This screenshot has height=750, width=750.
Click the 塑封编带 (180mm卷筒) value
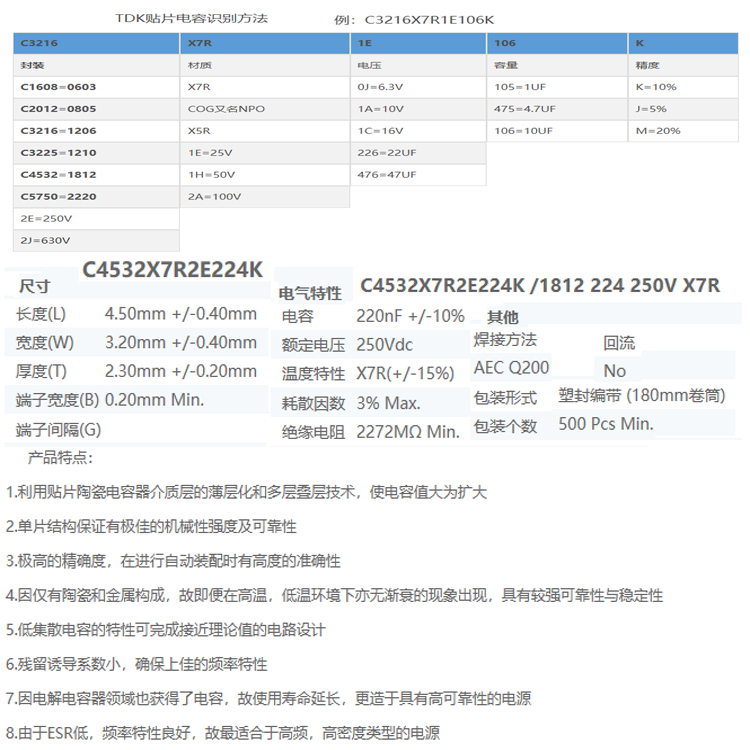point(642,396)
